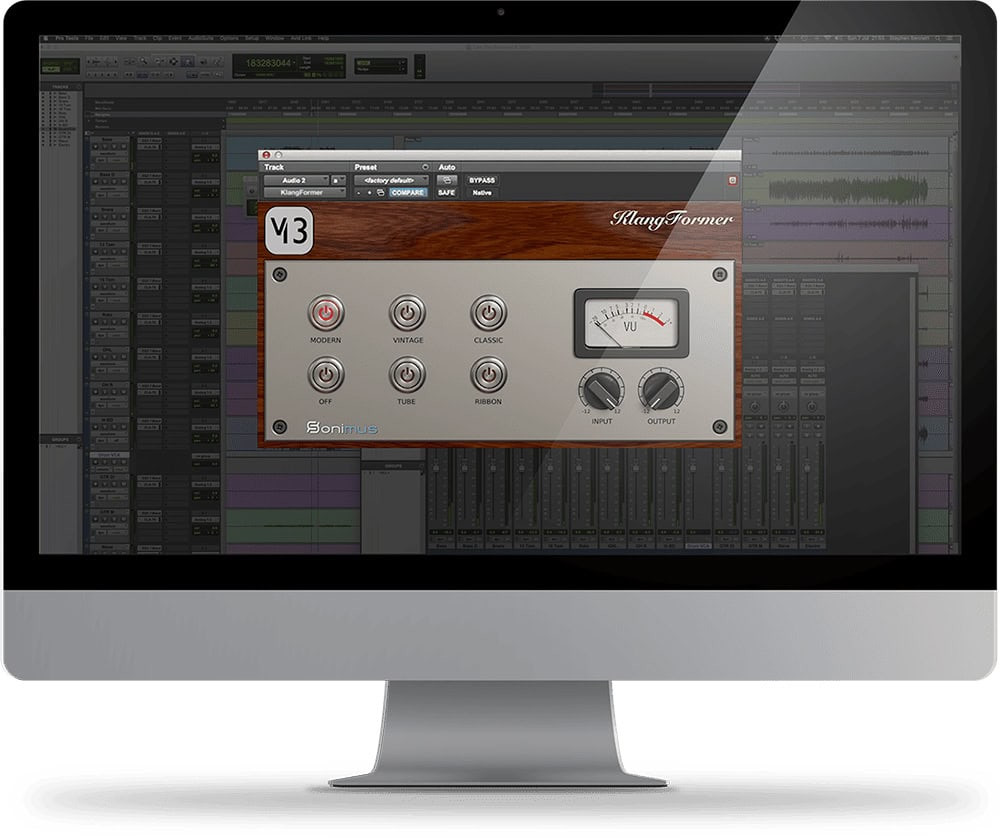Viewport: 1000px width, 838px height.
Task: Open the insert position 'a' selector
Action: [x=338, y=180]
